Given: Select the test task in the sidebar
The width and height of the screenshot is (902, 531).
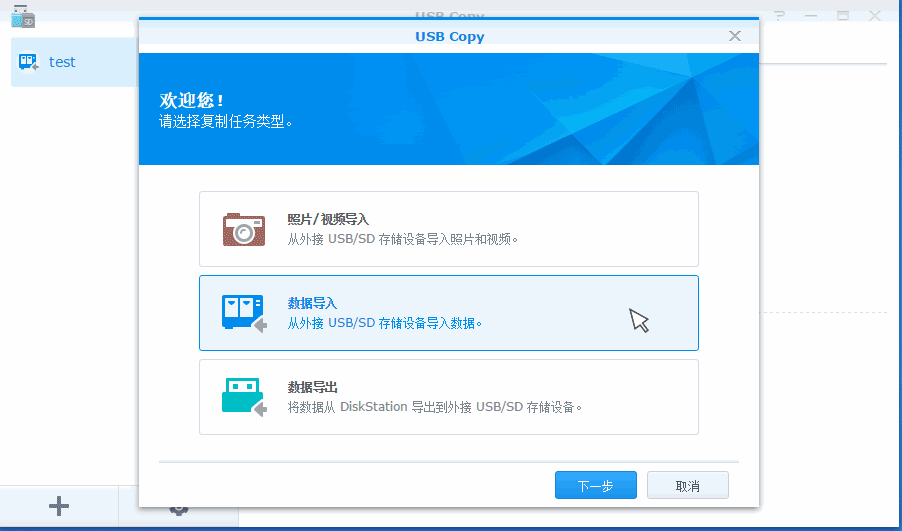Looking at the screenshot, I should 74,62.
